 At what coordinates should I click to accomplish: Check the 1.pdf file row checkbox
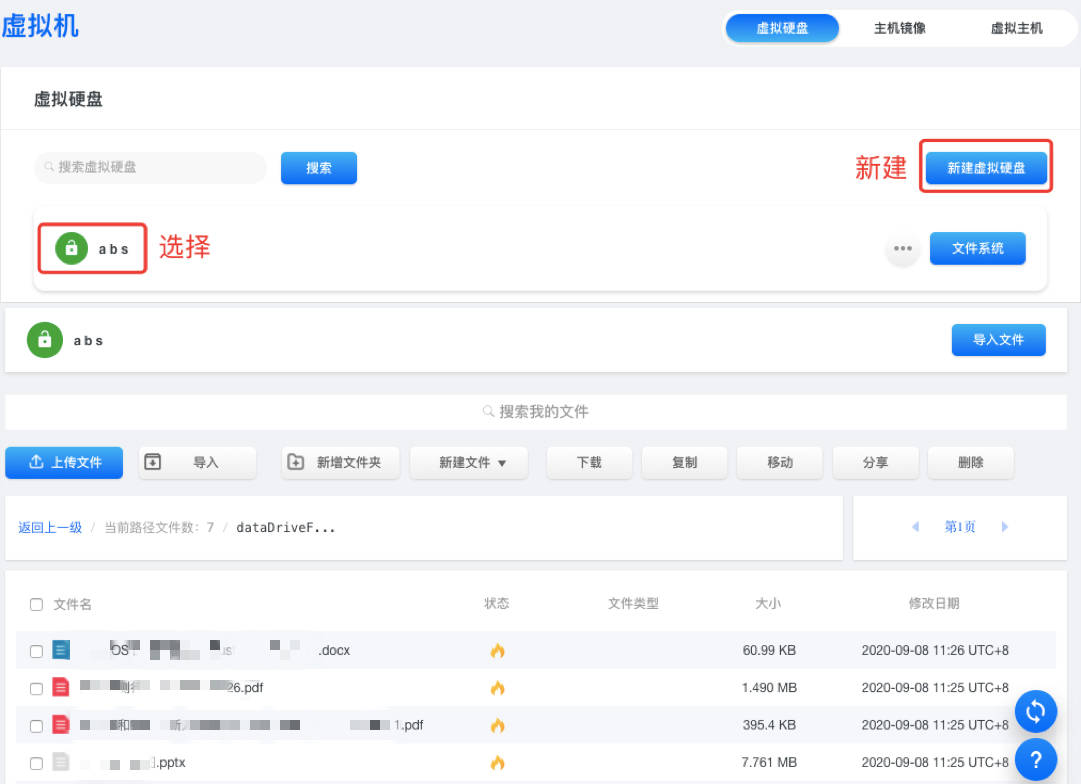[37, 725]
